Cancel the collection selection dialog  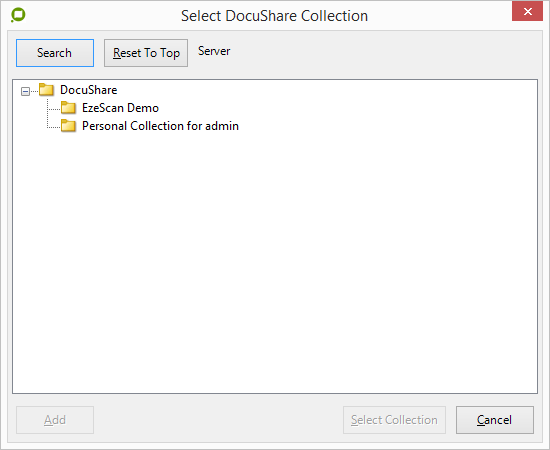tap(495, 420)
